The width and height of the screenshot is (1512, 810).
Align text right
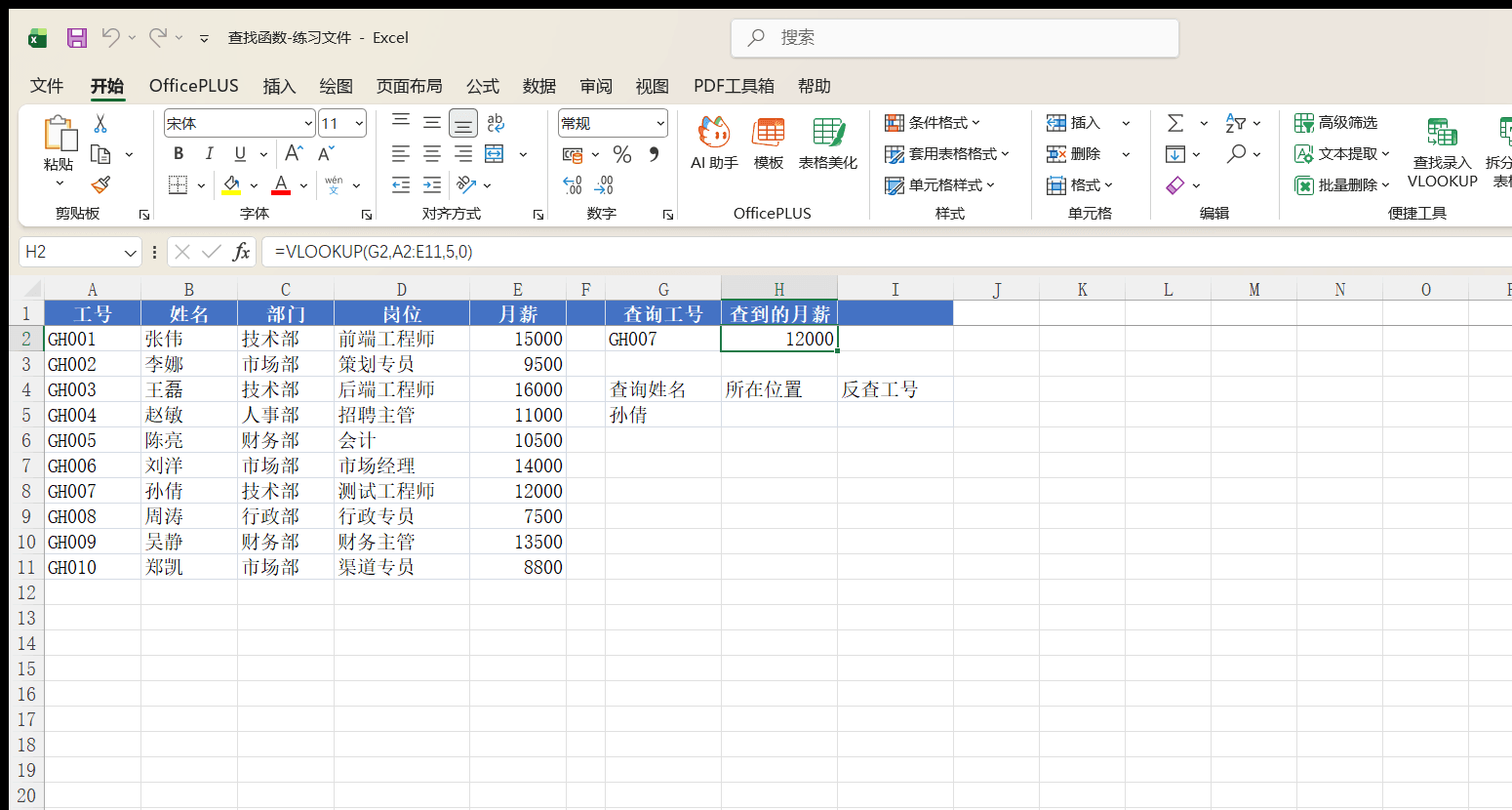(x=463, y=153)
